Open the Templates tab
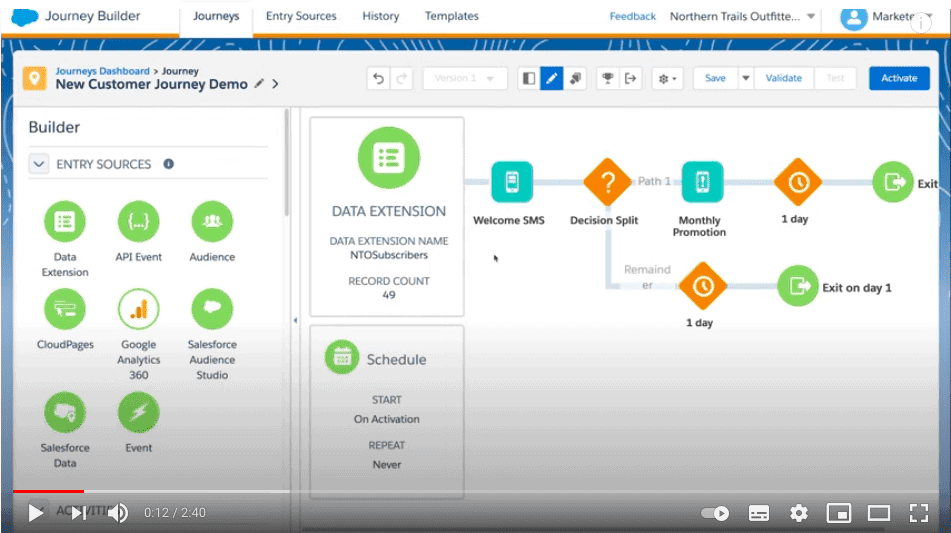This screenshot has width=951, height=533. tap(451, 16)
